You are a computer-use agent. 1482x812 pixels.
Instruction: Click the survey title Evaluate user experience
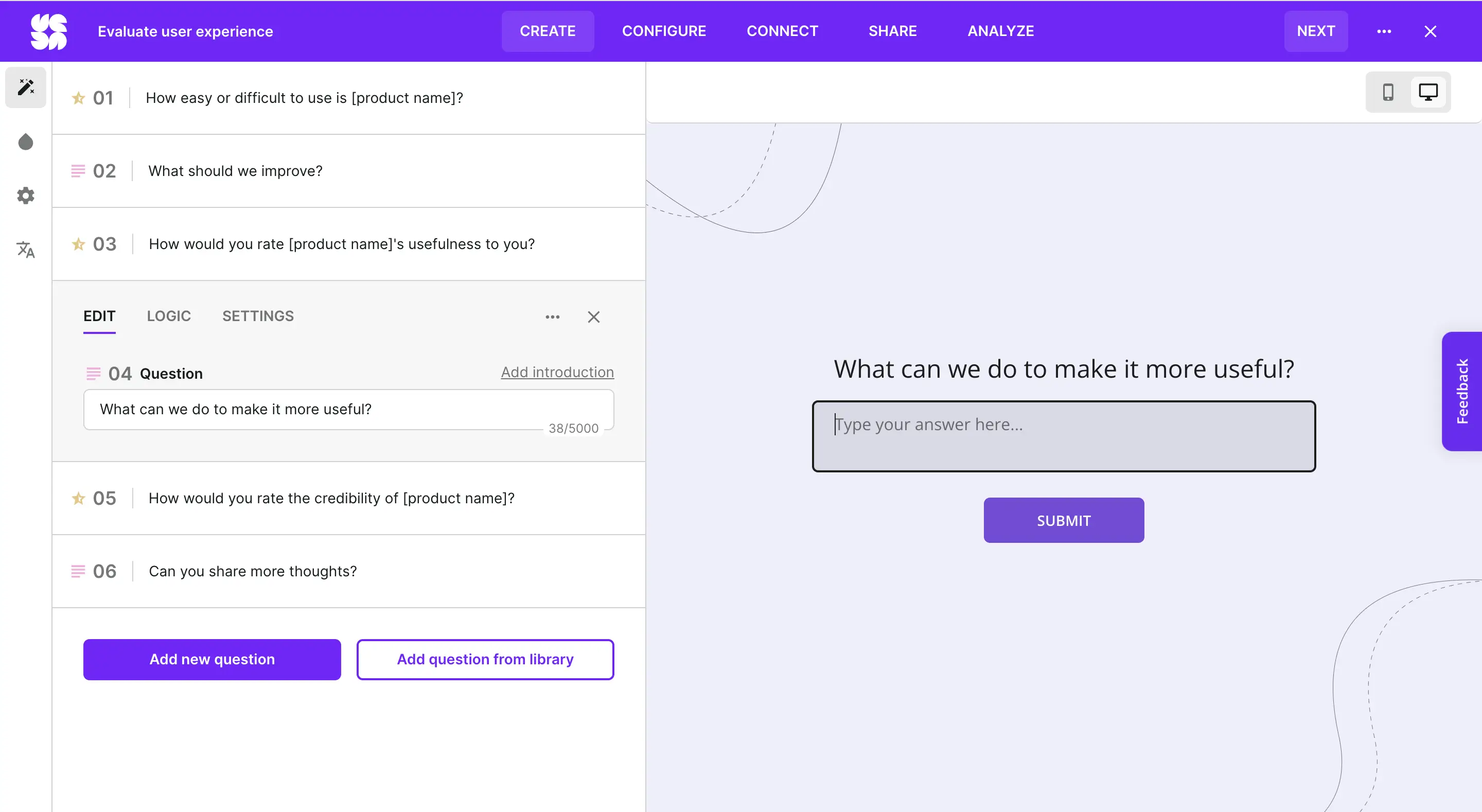pyautogui.click(x=185, y=31)
